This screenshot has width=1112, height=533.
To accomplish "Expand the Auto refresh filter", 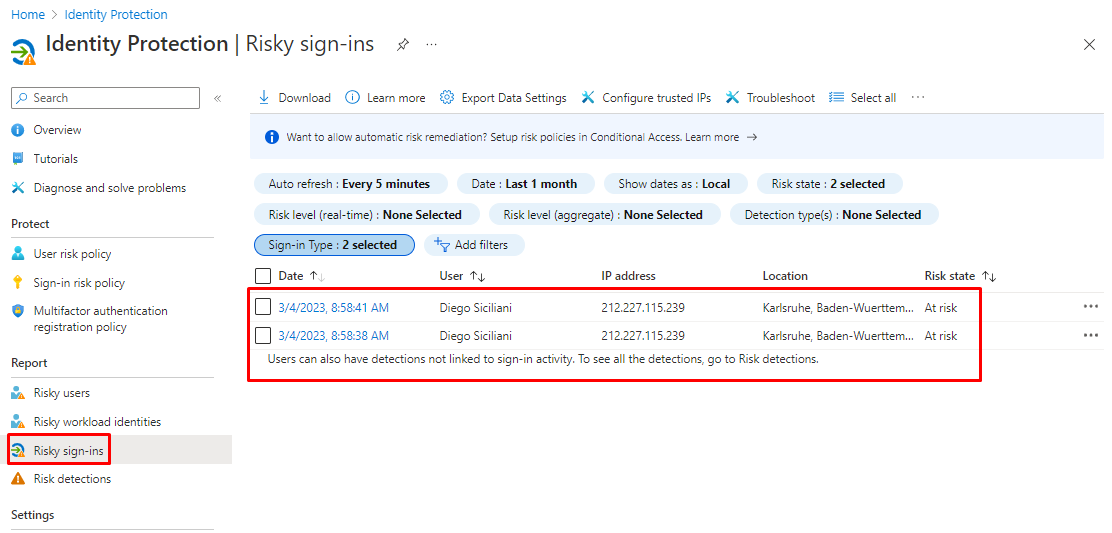I will click(x=349, y=184).
